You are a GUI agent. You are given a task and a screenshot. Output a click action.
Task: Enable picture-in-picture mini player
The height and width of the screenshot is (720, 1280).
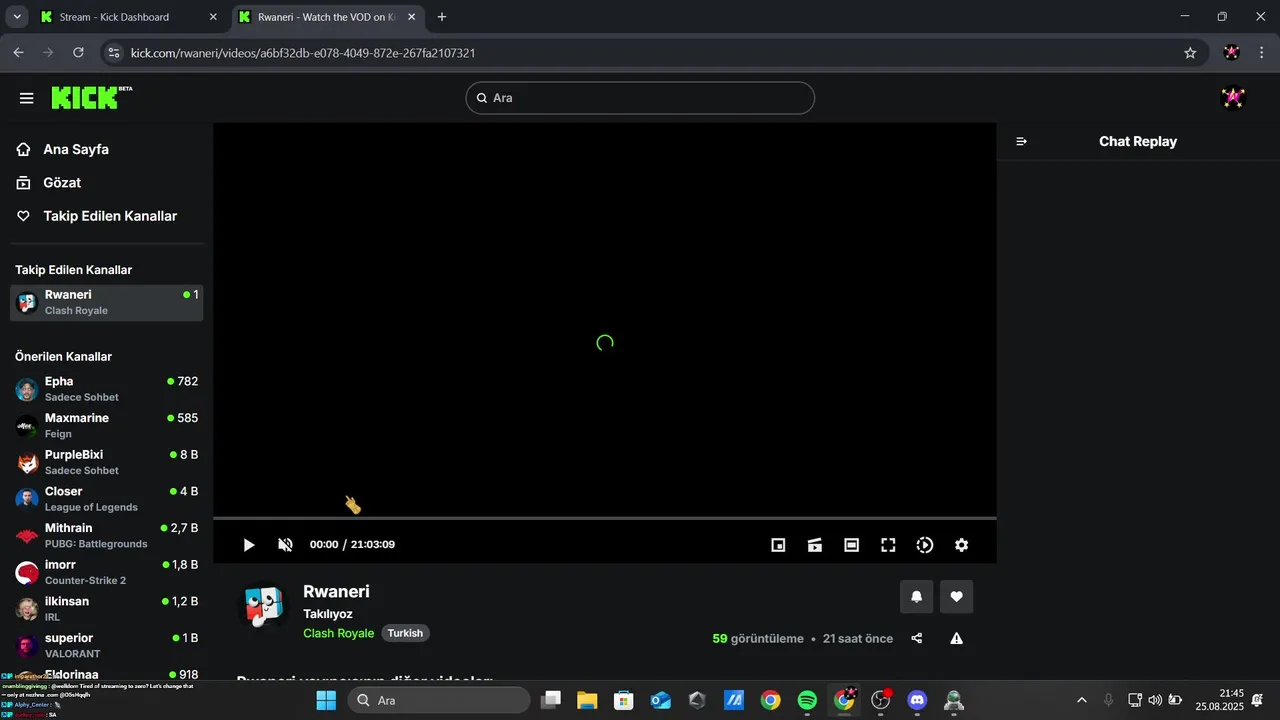pos(778,545)
